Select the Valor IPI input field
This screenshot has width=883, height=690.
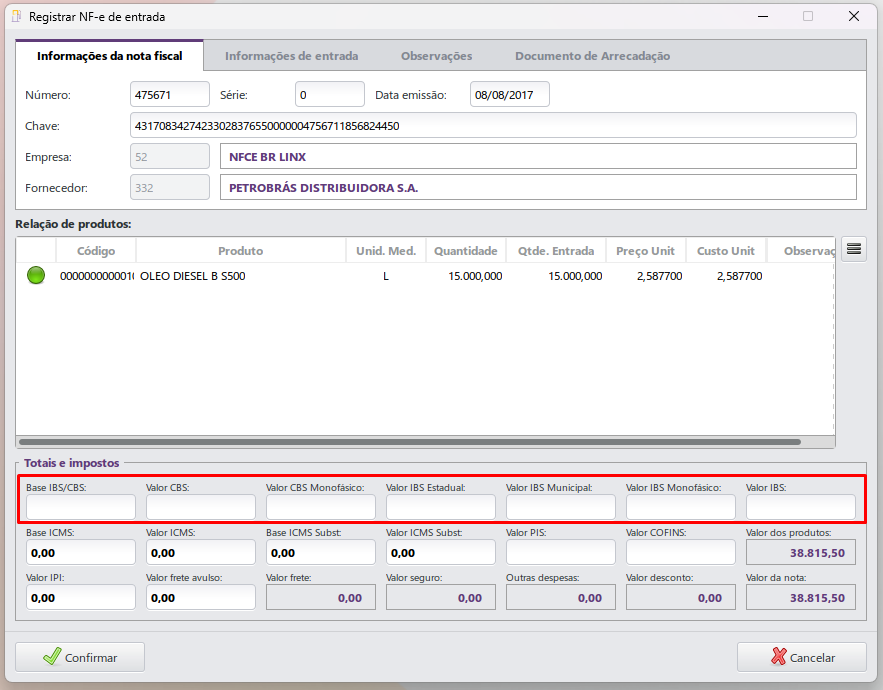[80, 597]
